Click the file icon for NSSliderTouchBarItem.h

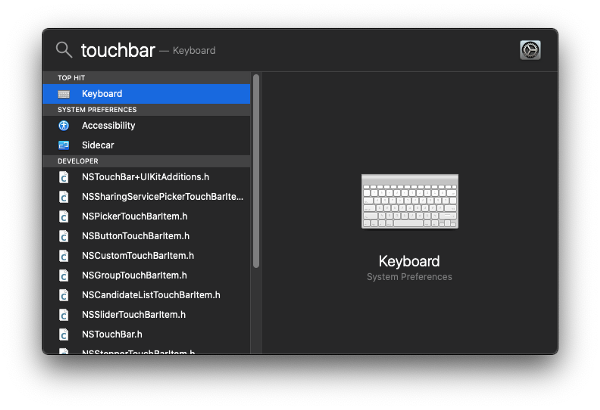click(64, 315)
